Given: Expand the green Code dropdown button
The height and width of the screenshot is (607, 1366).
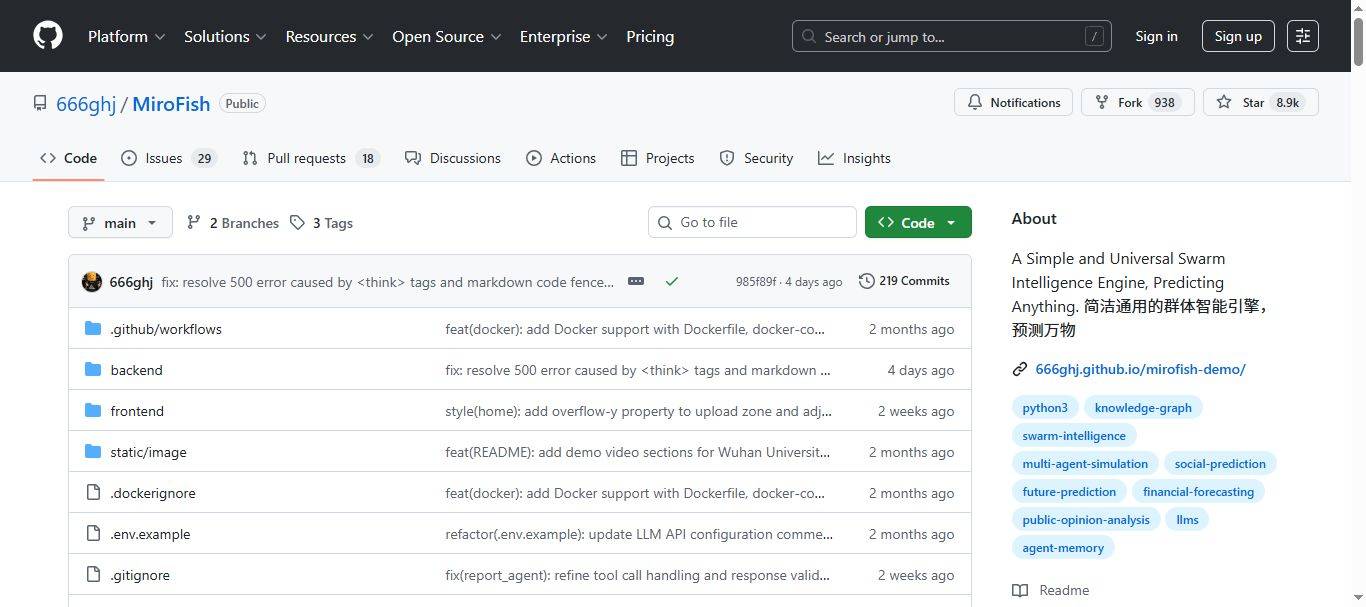Looking at the screenshot, I should [917, 223].
